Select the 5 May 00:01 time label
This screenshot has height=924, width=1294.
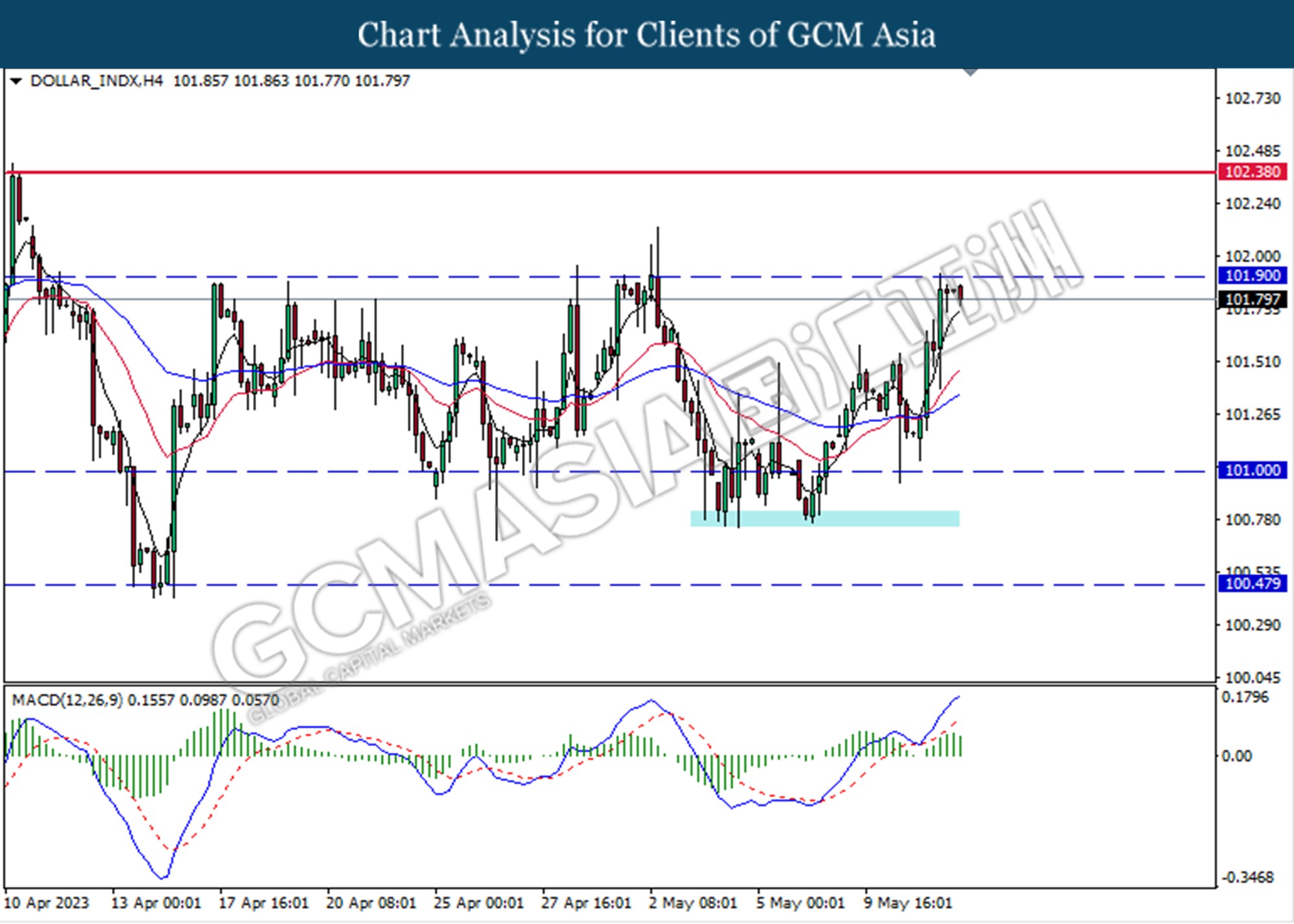(x=800, y=903)
